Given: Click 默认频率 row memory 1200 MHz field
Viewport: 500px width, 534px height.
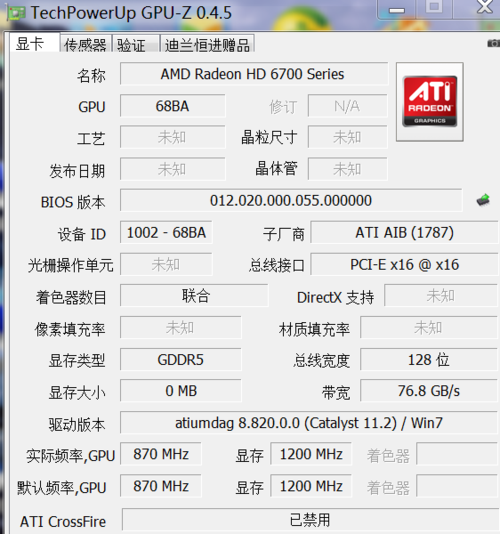Looking at the screenshot, I should click(x=311, y=486).
